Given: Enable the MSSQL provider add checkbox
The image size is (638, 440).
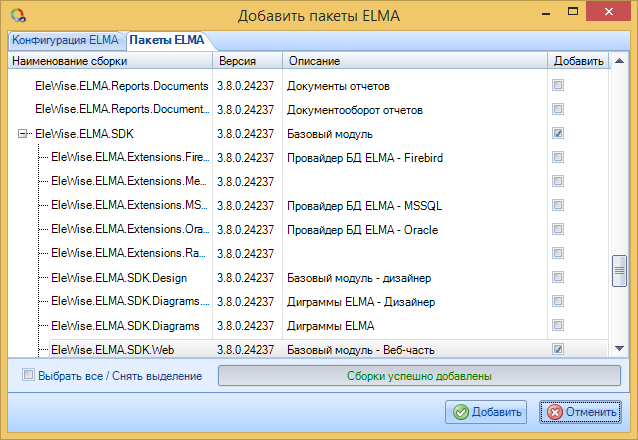Looking at the screenshot, I should click(x=558, y=205).
